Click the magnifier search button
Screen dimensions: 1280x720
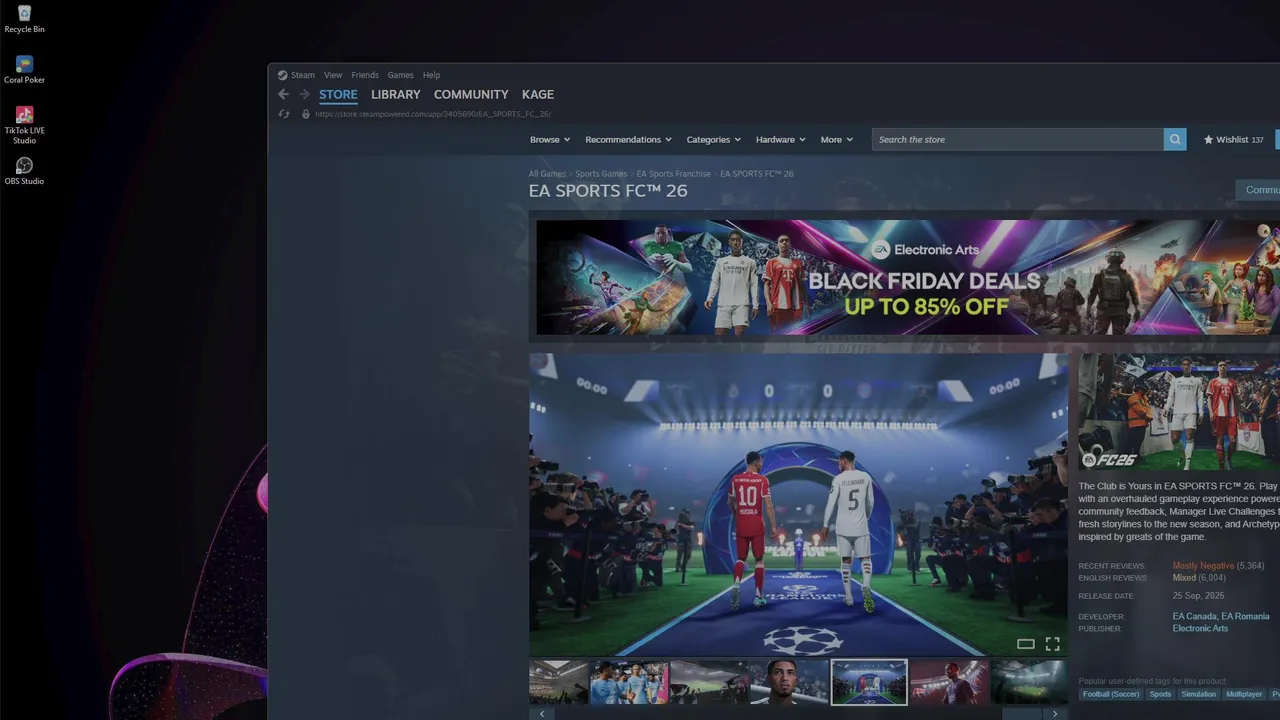click(1175, 140)
